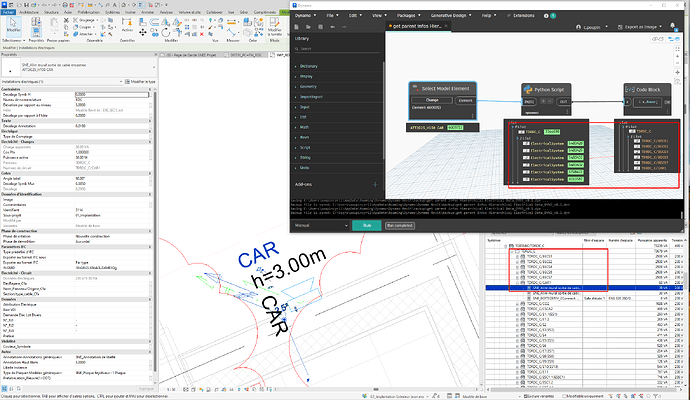Select the Modifier arrow tool in Revit ribbon

(x=13, y=26)
